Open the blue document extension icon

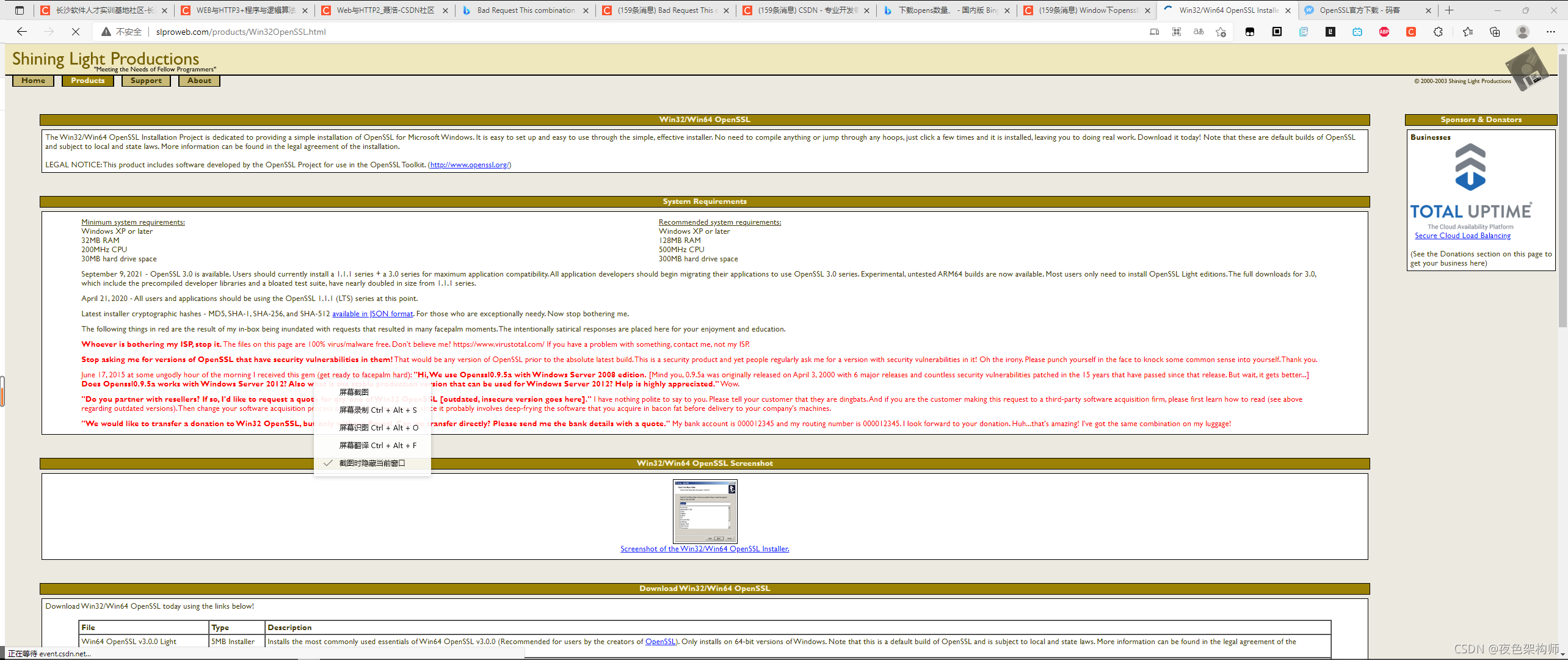pos(1304,32)
